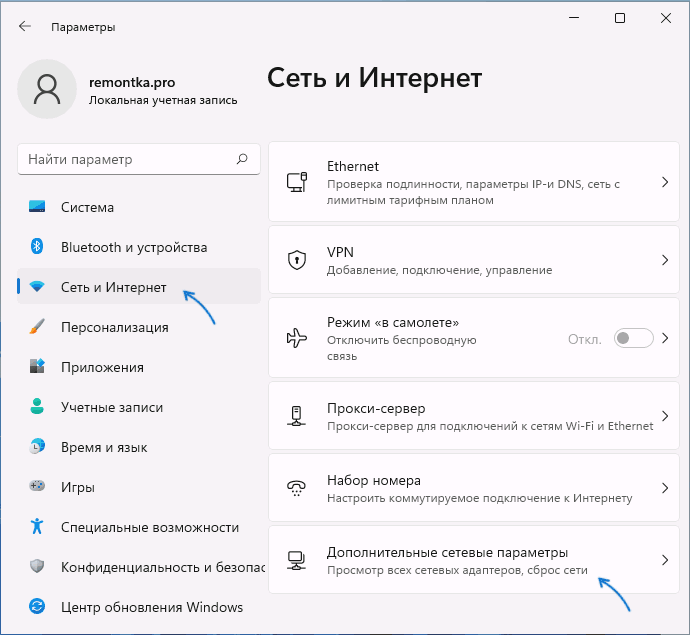Click the VPN shield lock icon
The width and height of the screenshot is (690, 635).
coord(297,260)
